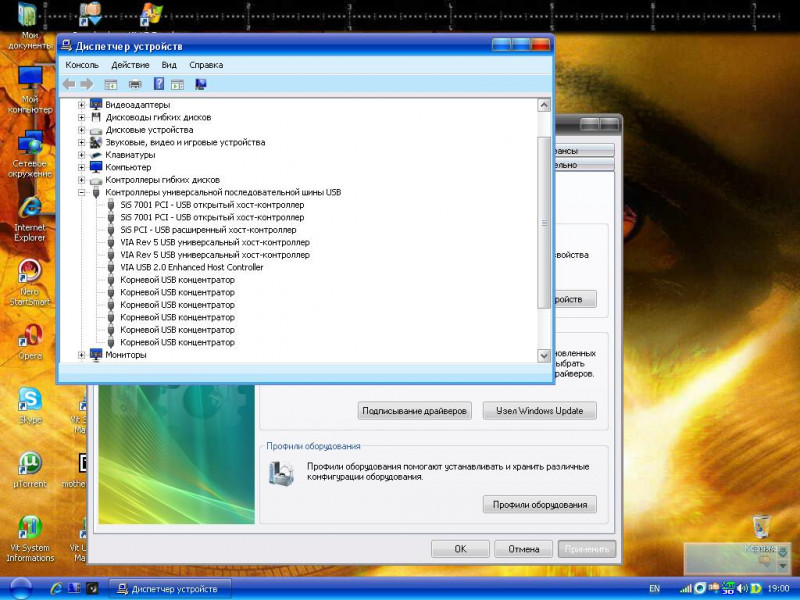Click the 19:00 taskbar clock

point(778,588)
